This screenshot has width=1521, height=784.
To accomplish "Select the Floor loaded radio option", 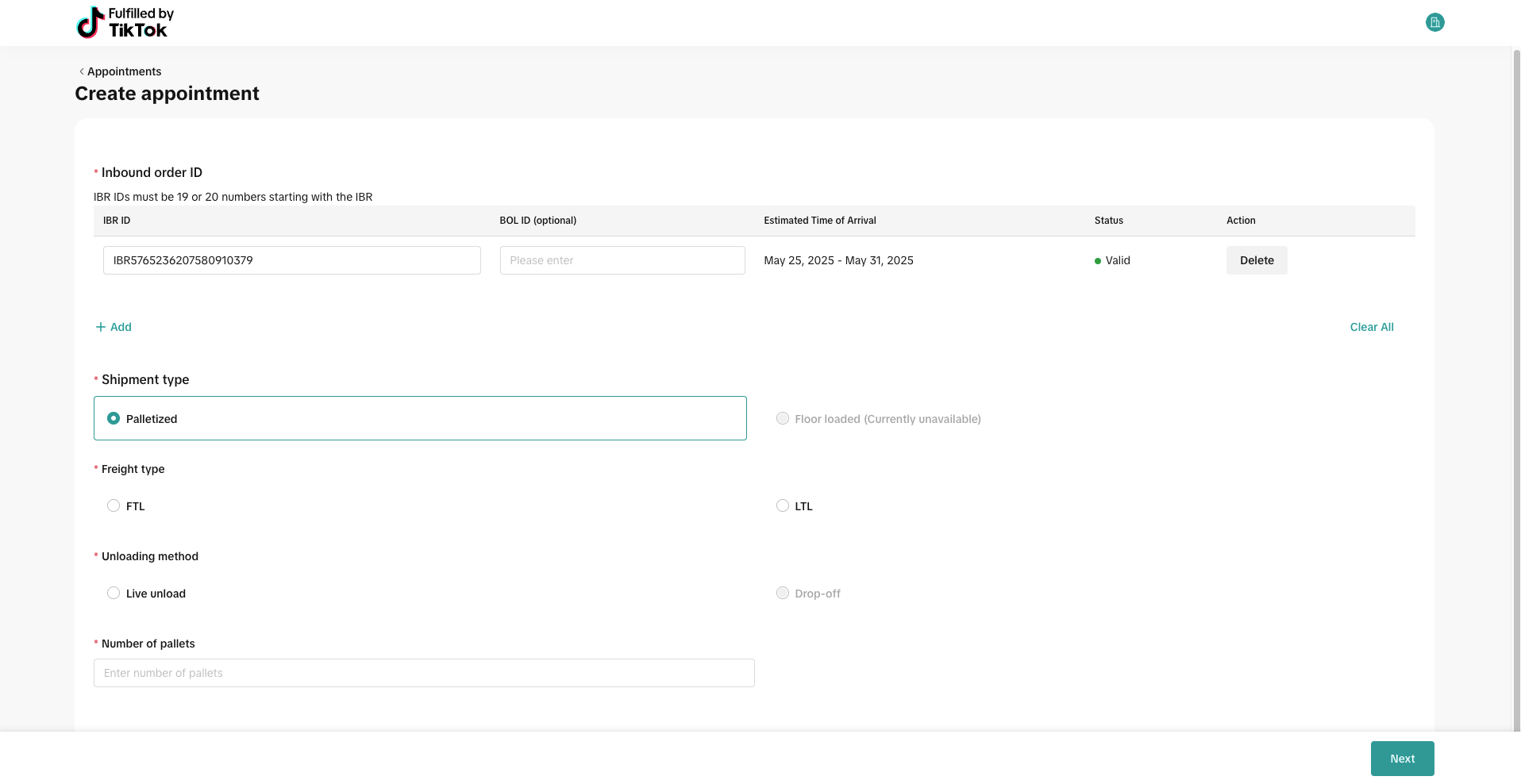I will click(783, 419).
